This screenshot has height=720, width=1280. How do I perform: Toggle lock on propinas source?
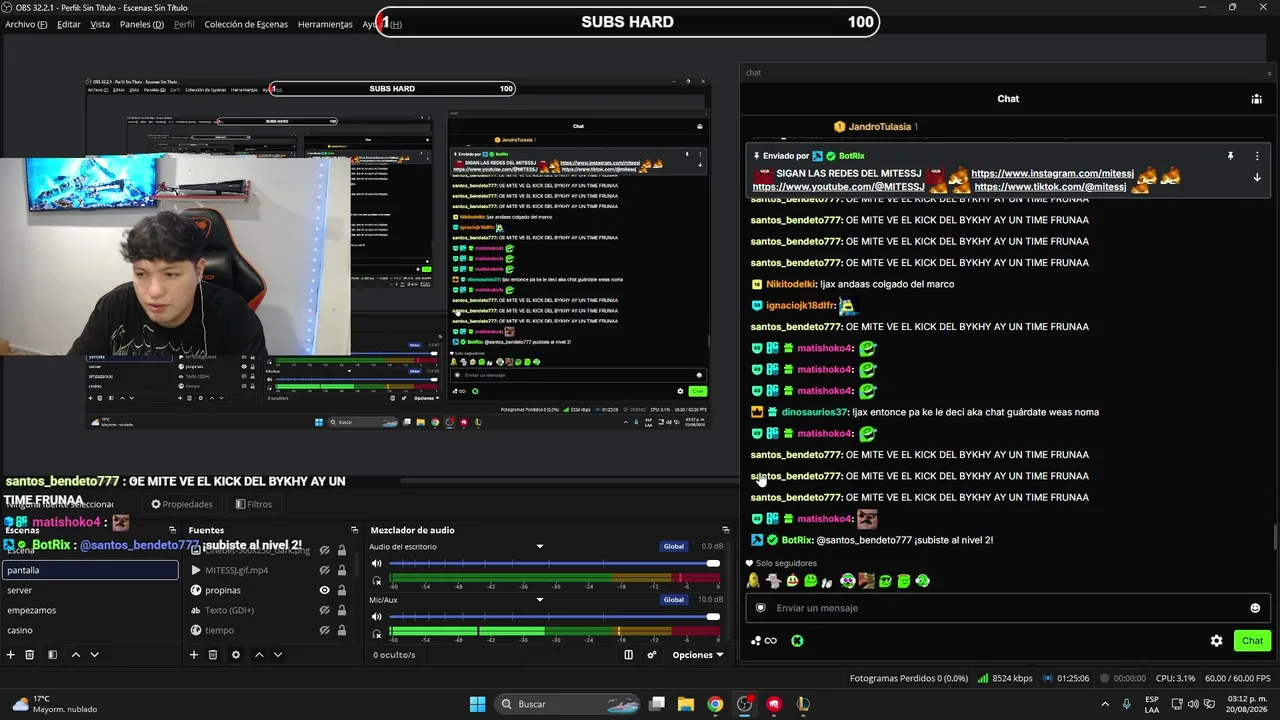click(342, 590)
